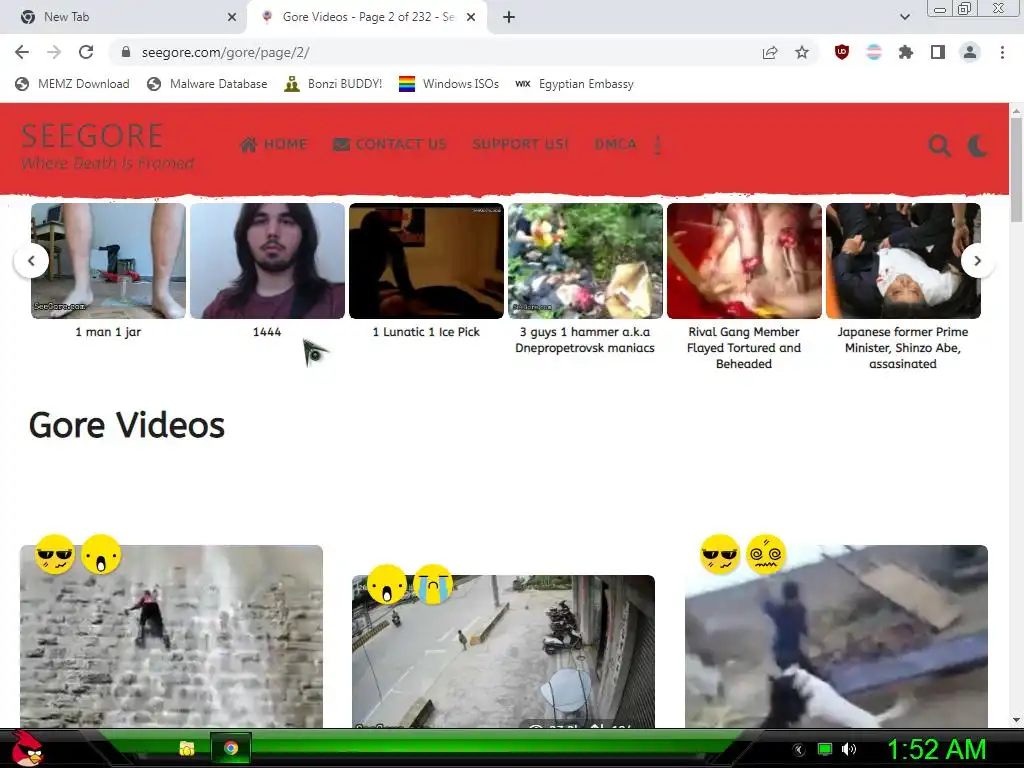The height and width of the screenshot is (768, 1024).
Task: Reload the current page
Action: click(86, 52)
